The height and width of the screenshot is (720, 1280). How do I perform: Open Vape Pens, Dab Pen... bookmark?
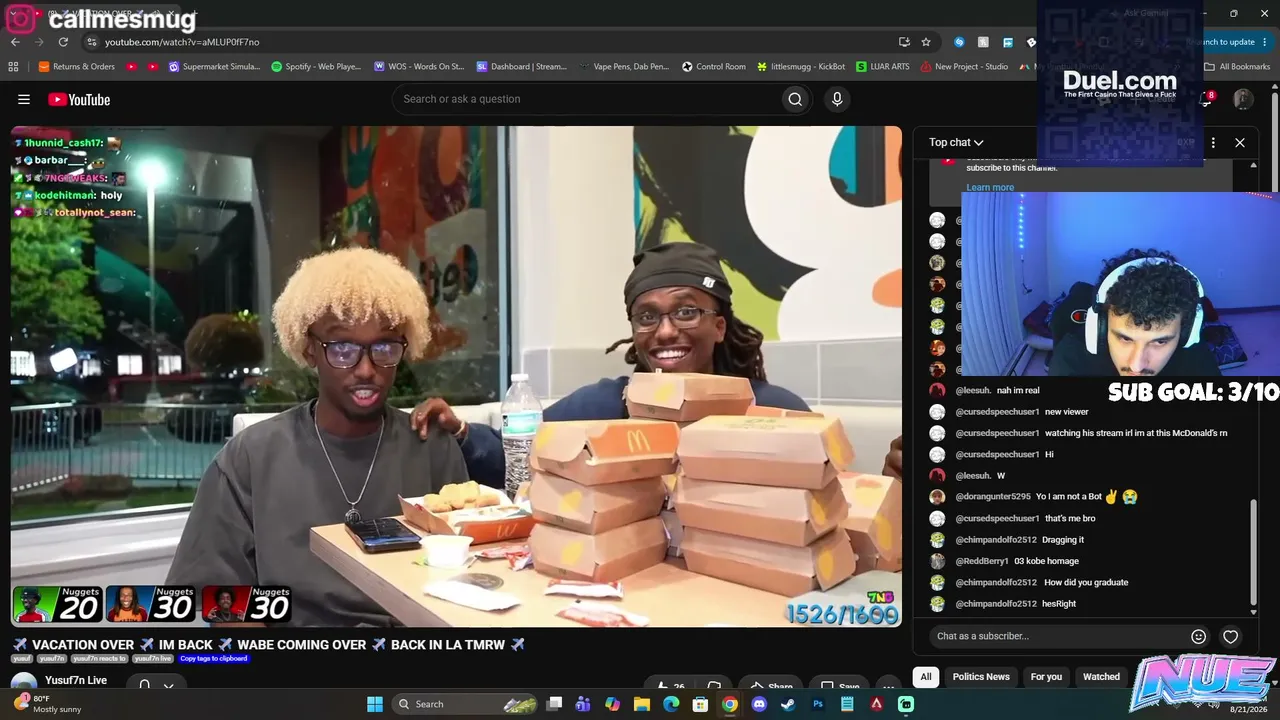point(624,67)
